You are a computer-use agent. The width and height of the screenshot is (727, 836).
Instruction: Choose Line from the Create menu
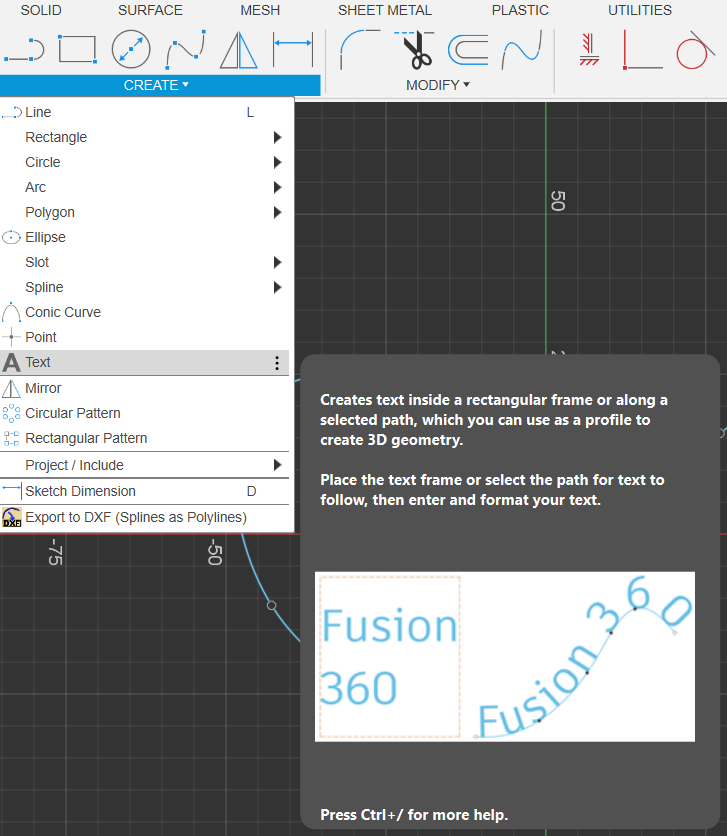click(x=144, y=112)
